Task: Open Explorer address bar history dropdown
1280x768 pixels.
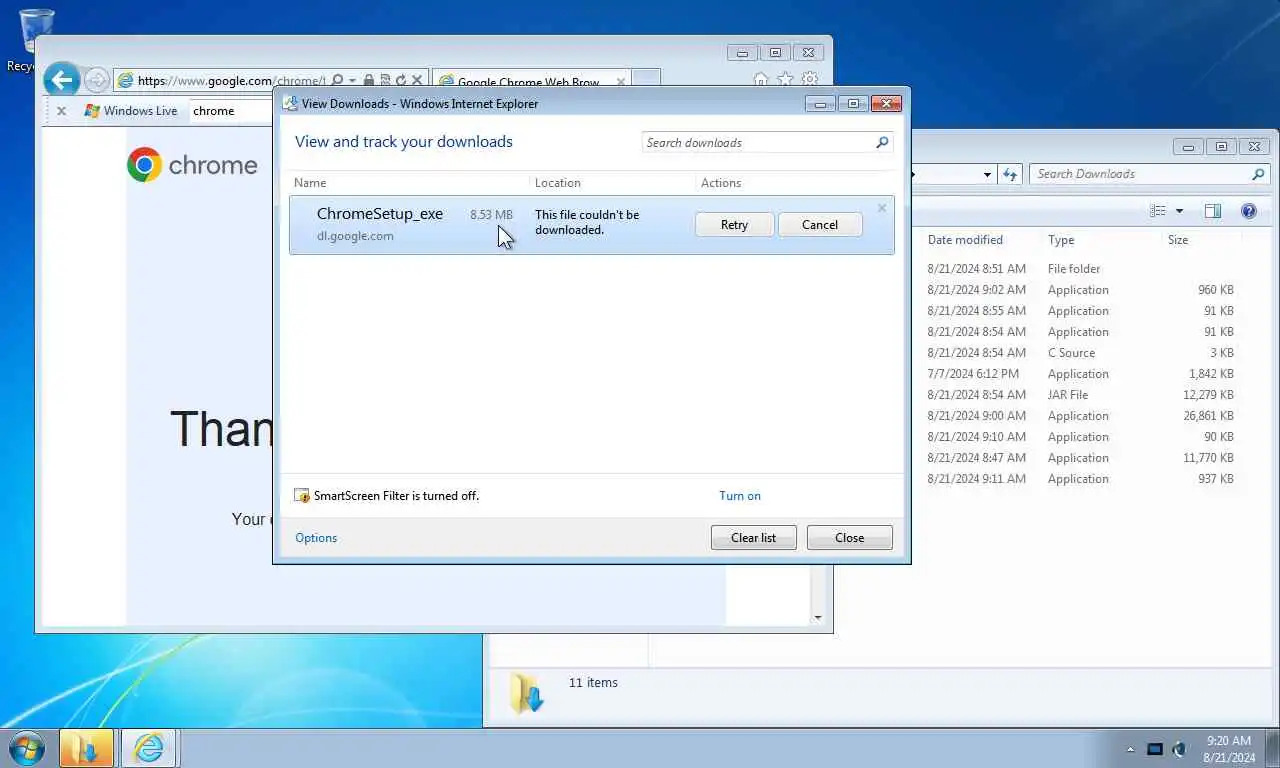Action: point(987,174)
